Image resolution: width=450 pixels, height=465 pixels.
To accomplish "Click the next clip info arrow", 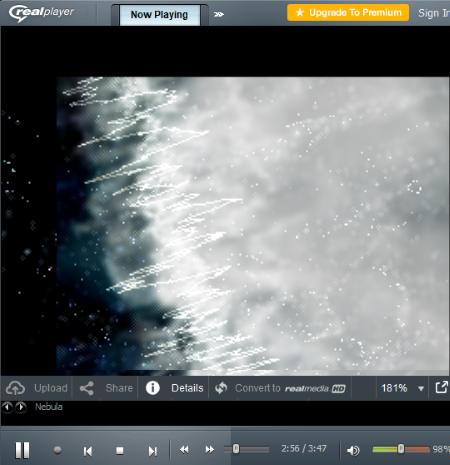I will click(21, 407).
